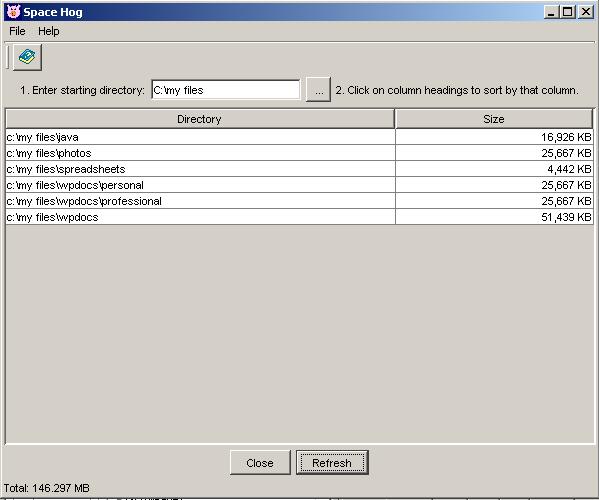Maximize the Space Hog window
Viewport: 599px width, 500px height.
pos(568,12)
